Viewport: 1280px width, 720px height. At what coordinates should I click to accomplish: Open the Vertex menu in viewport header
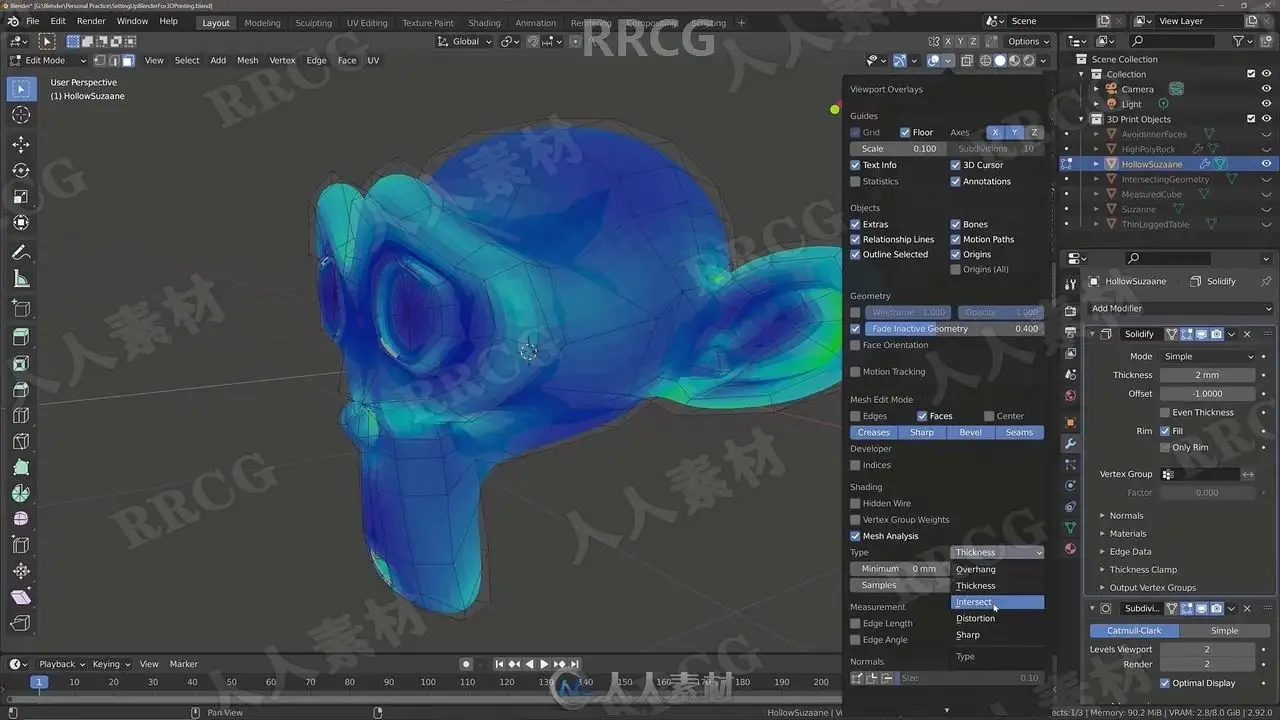[282, 60]
